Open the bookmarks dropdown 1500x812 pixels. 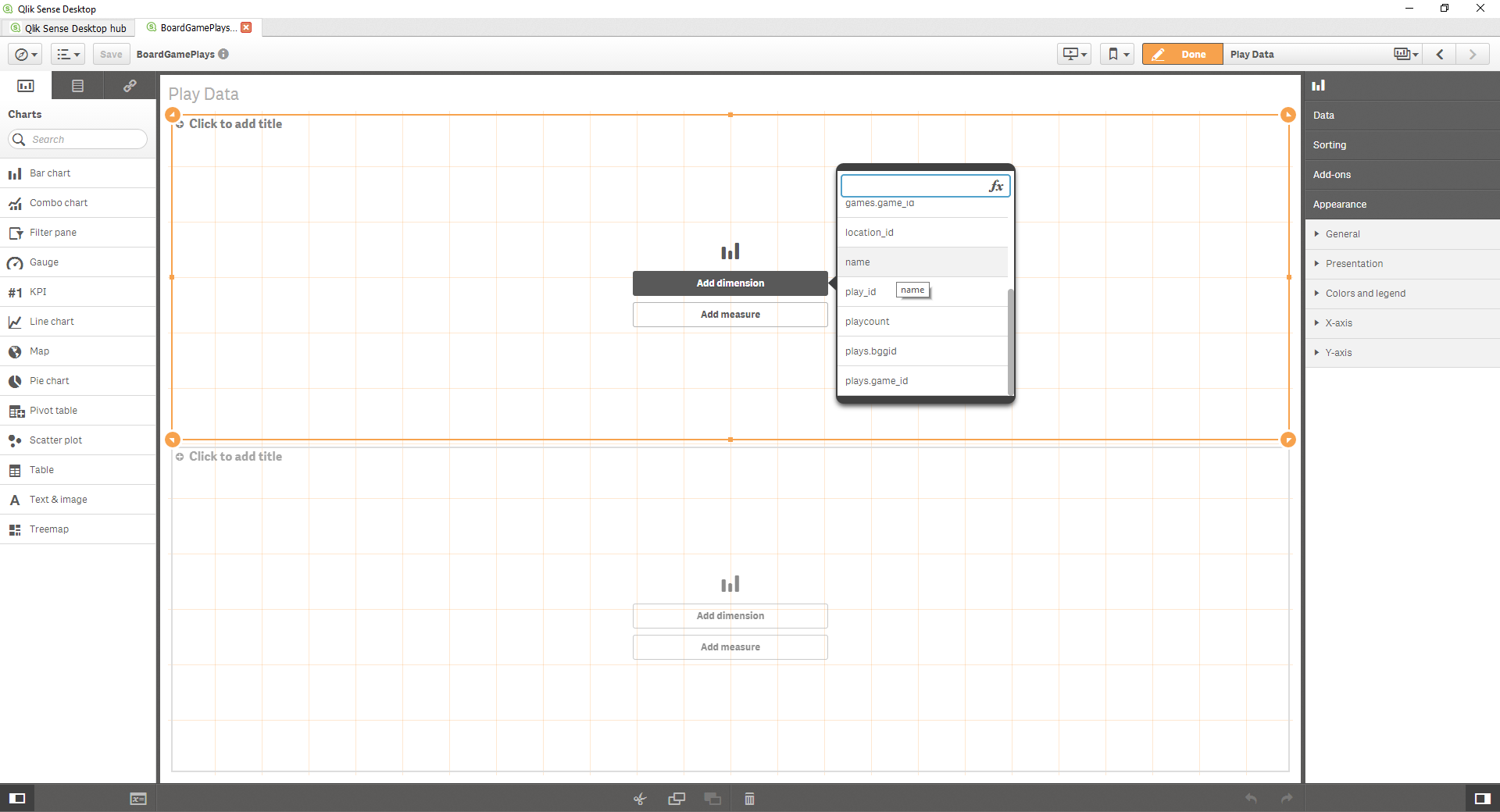tap(1118, 55)
